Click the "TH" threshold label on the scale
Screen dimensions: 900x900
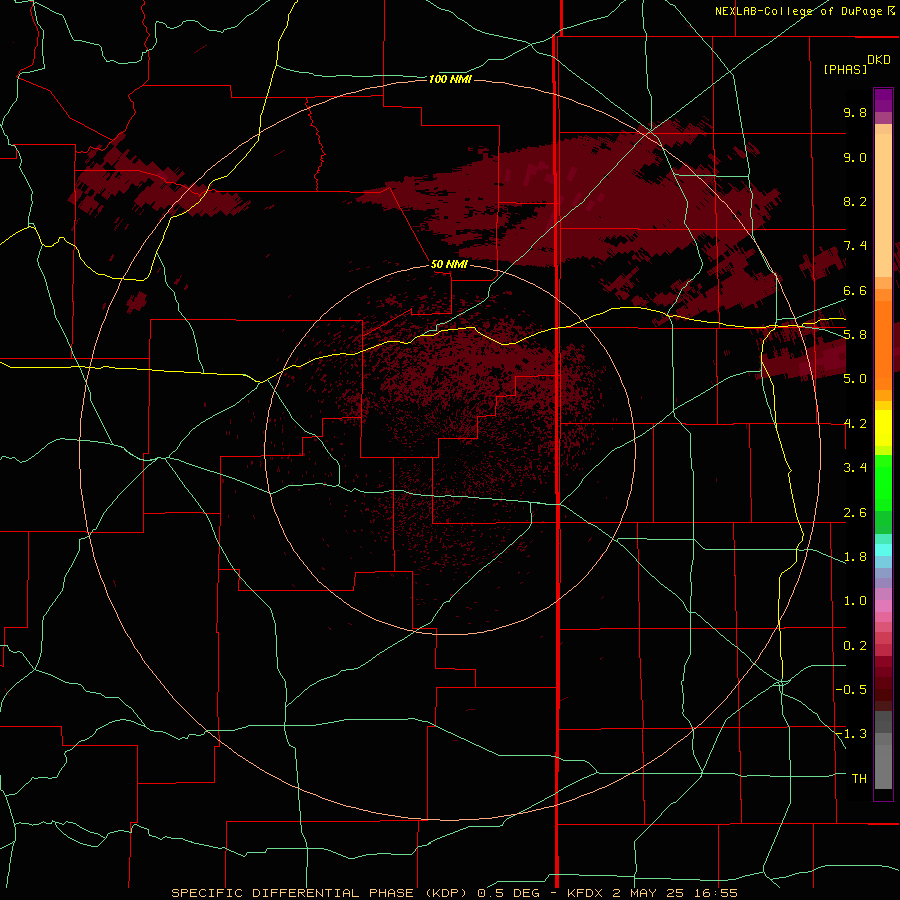pyautogui.click(x=859, y=779)
